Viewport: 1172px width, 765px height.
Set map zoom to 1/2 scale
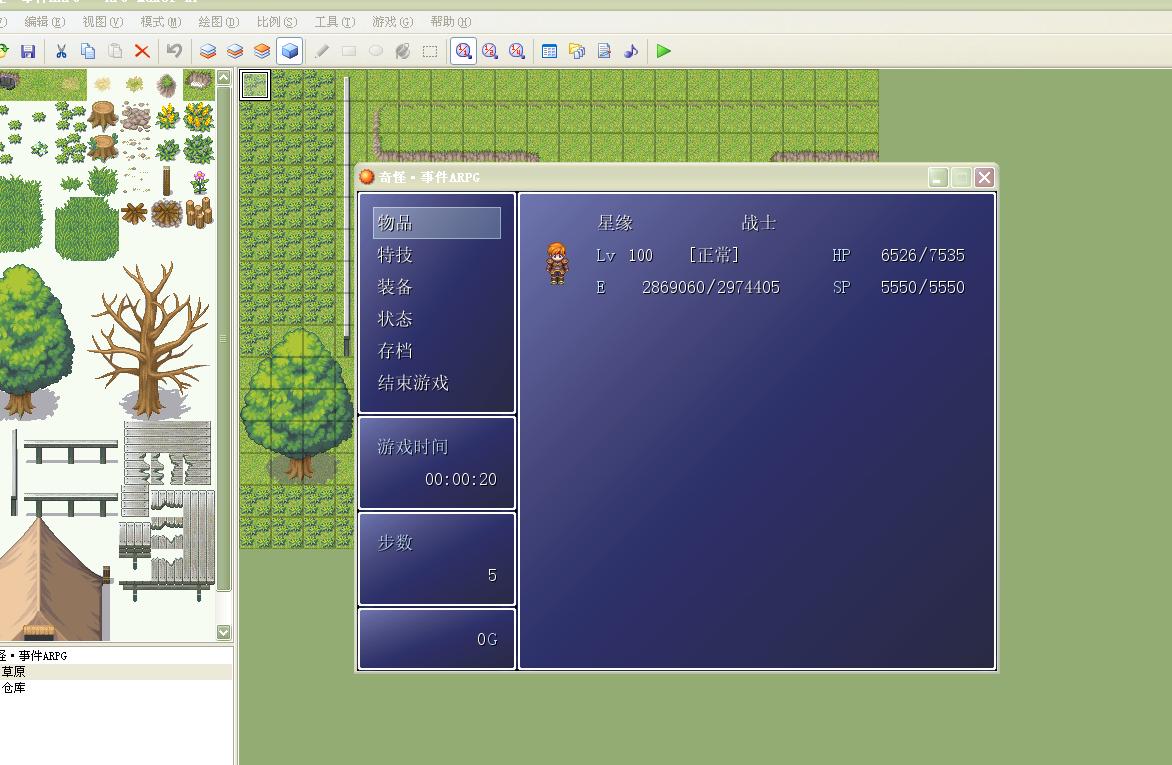pos(490,51)
